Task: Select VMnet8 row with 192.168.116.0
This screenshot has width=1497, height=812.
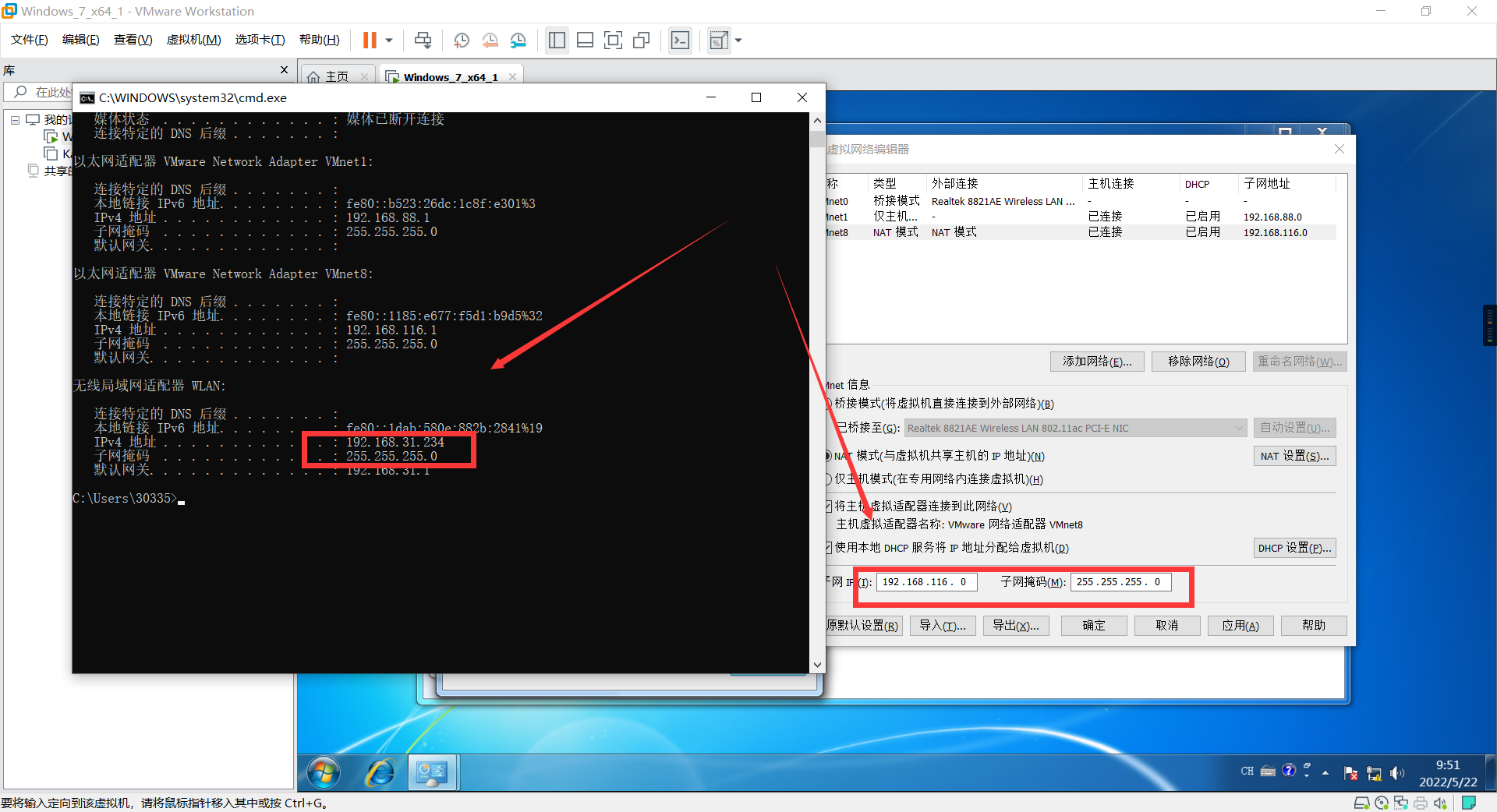Action: point(1081,232)
